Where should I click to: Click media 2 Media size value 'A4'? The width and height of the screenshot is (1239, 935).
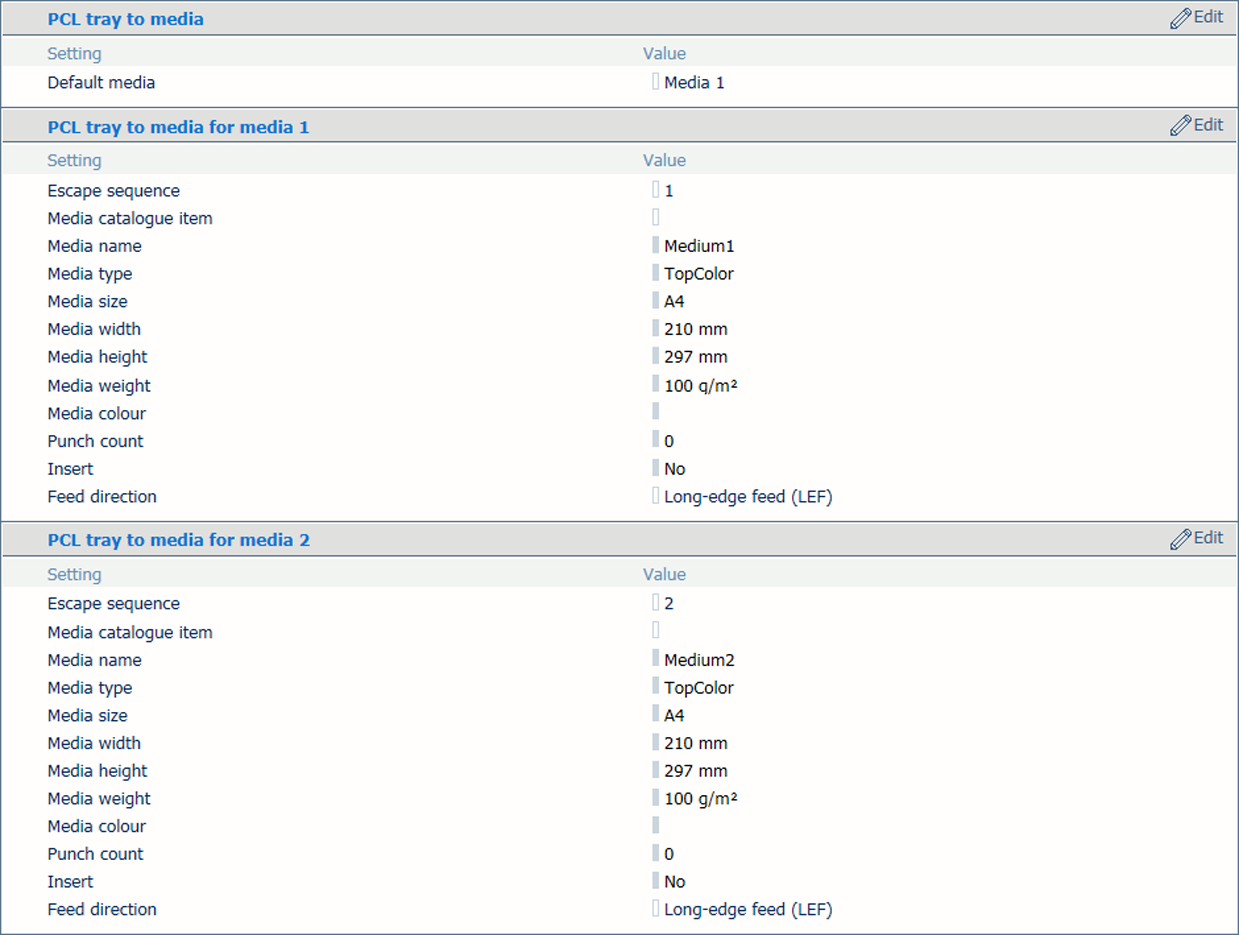tap(674, 716)
